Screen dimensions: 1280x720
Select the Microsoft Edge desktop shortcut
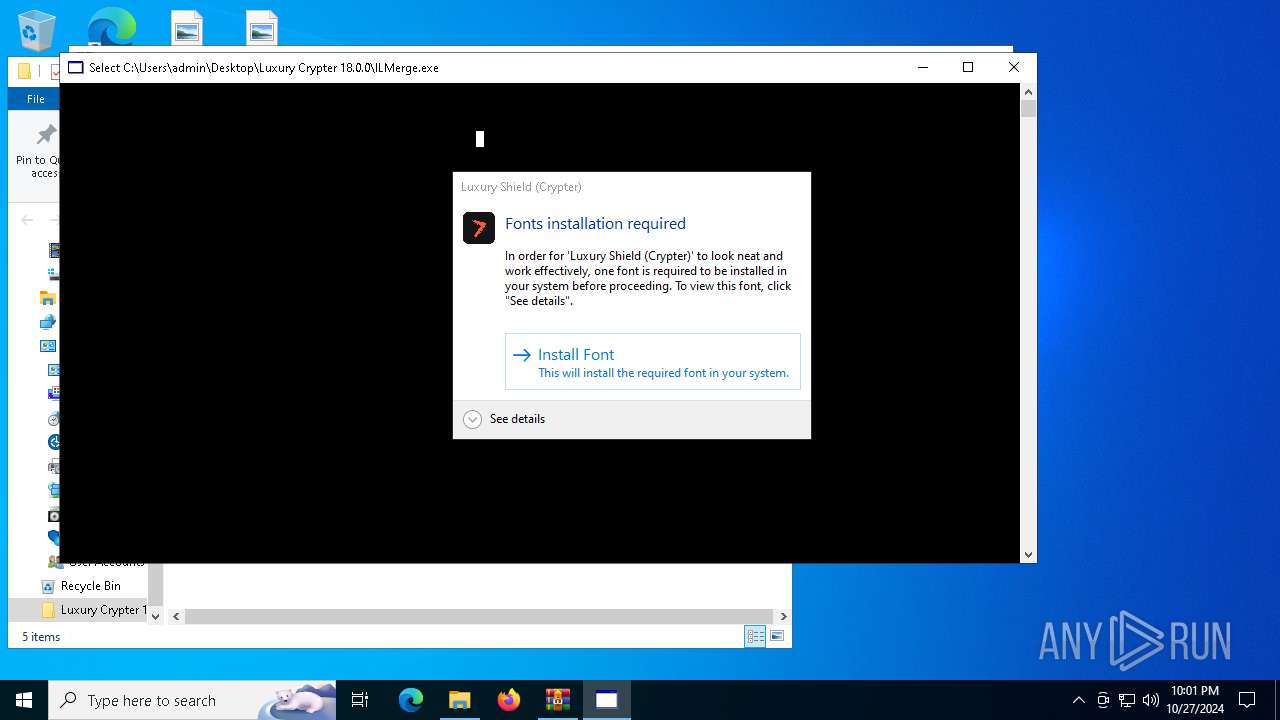tap(111, 26)
